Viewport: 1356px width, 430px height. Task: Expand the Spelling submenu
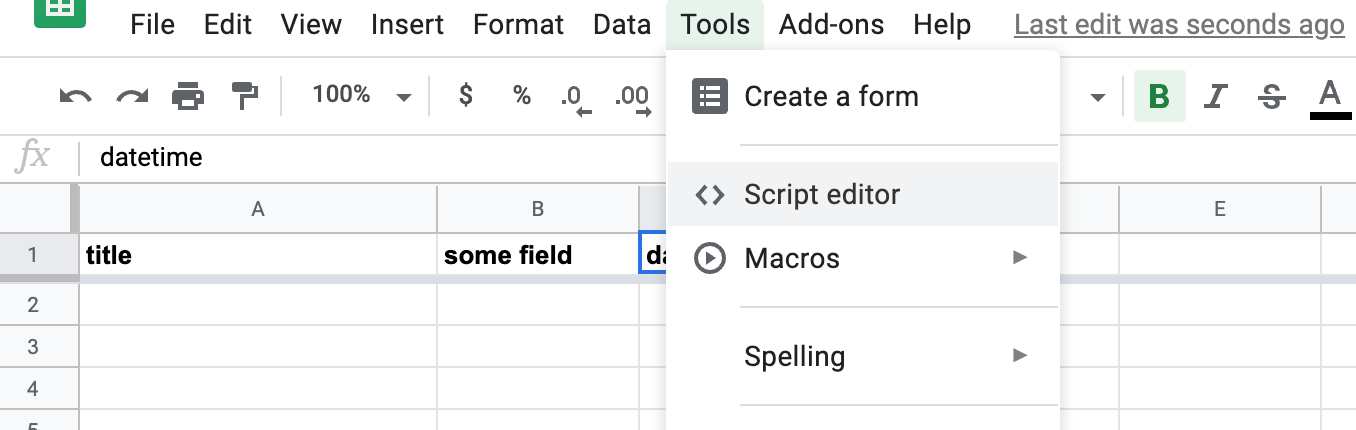pyautogui.click(x=1020, y=355)
